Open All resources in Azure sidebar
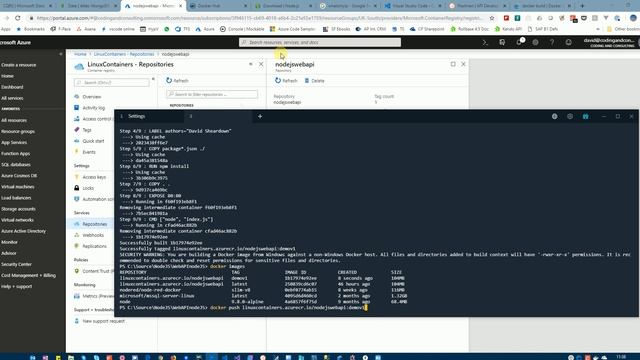Viewport: 640px width, 360px height. click(x=14, y=120)
